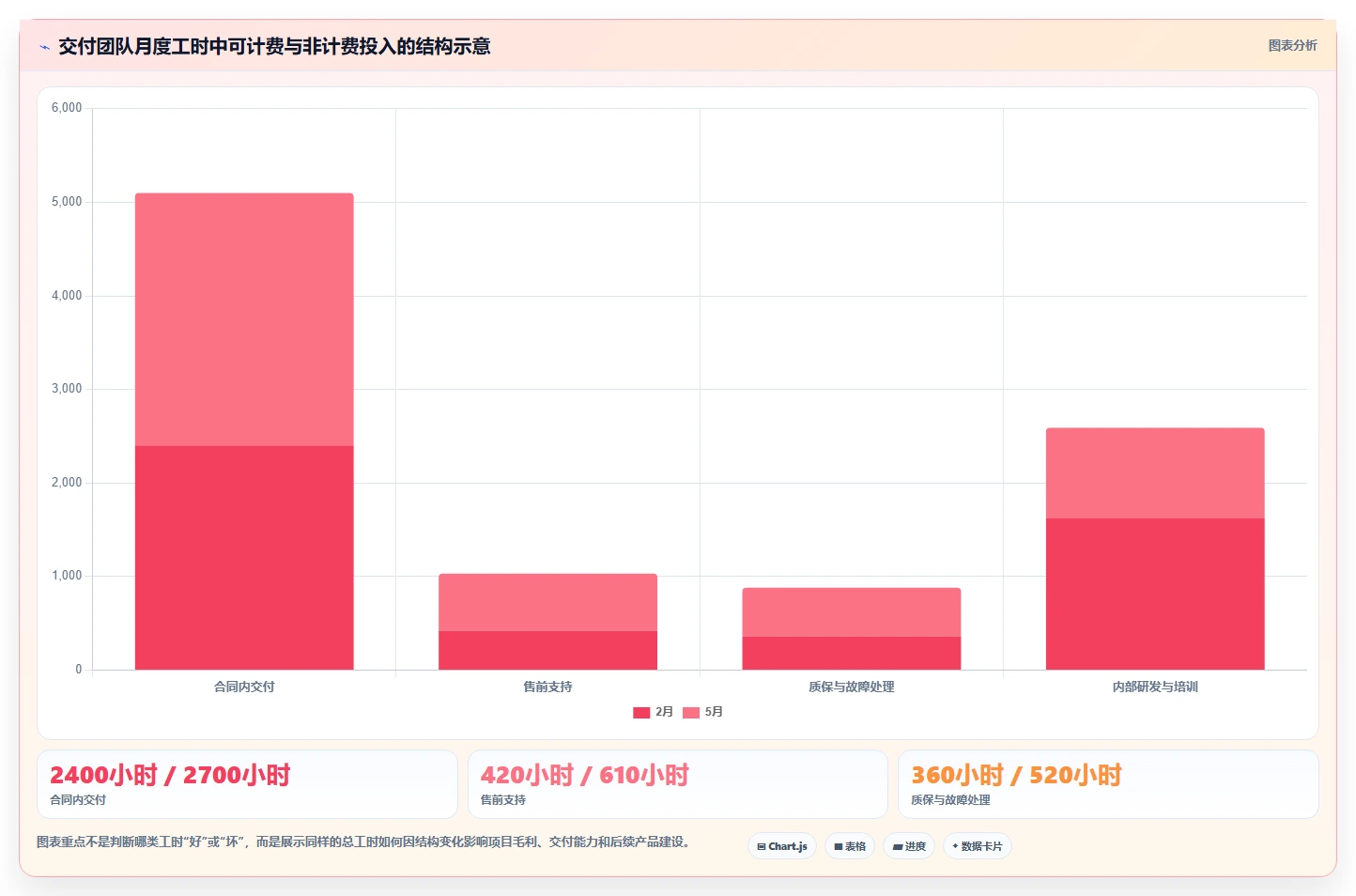Click the chart title 交付团队月度工时 heading
Image resolution: width=1356 pixels, height=896 pixels.
pyautogui.click(x=274, y=46)
